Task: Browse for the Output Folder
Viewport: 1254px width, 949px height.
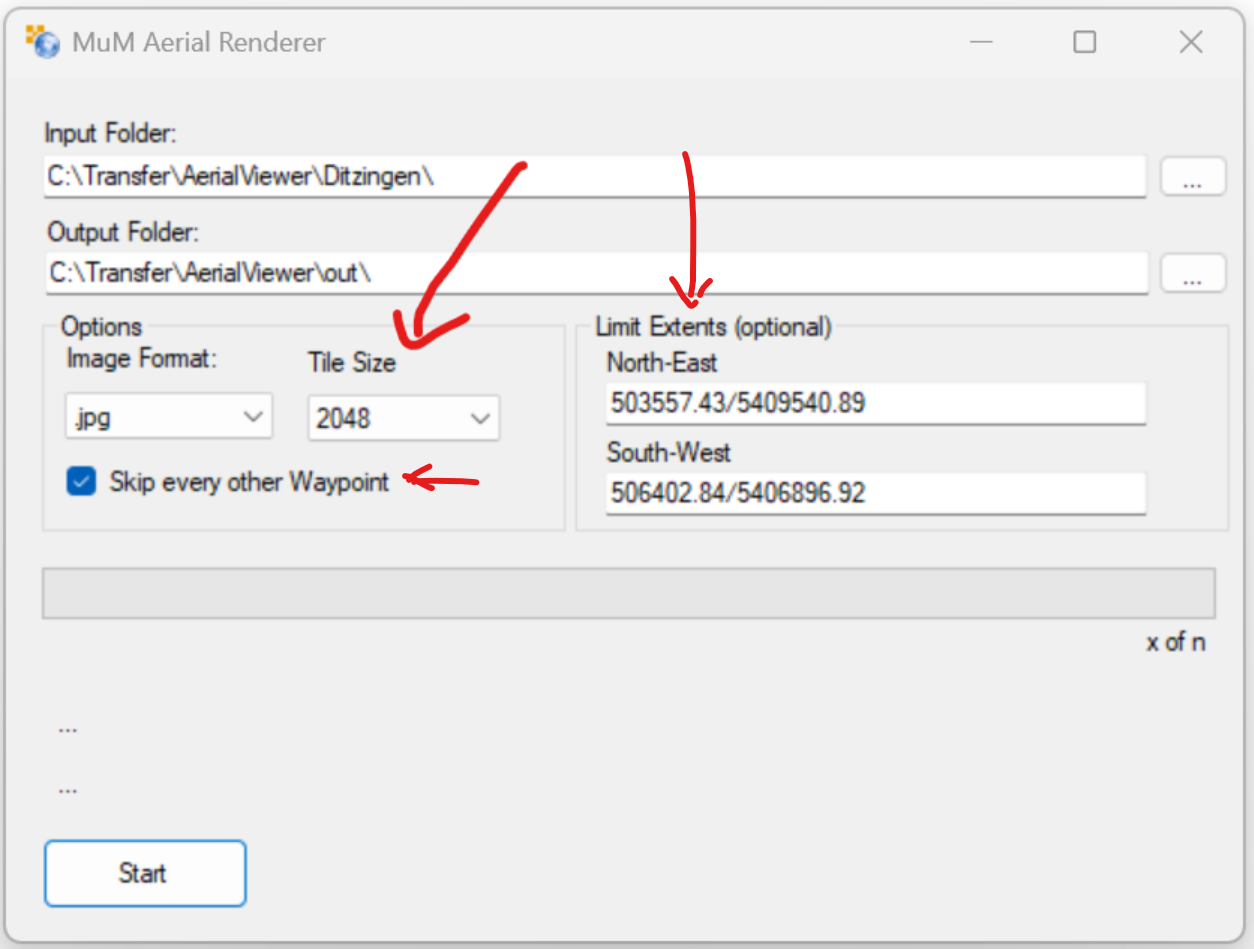Action: tap(1192, 273)
